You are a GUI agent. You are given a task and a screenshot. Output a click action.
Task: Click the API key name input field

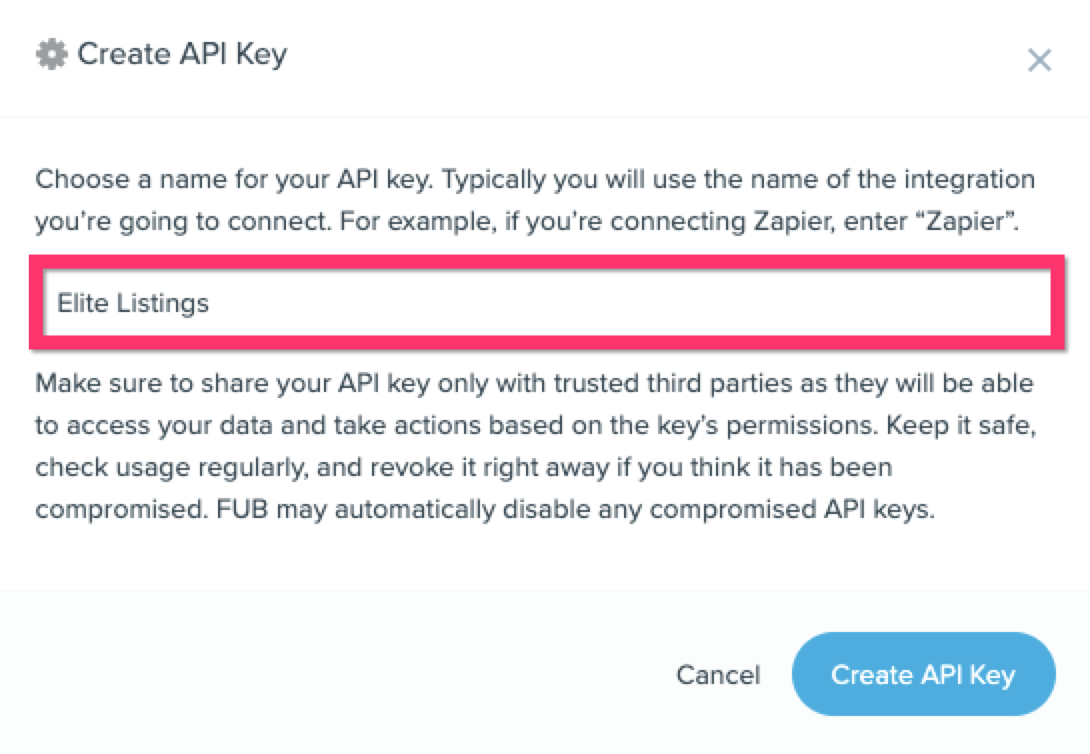point(540,302)
